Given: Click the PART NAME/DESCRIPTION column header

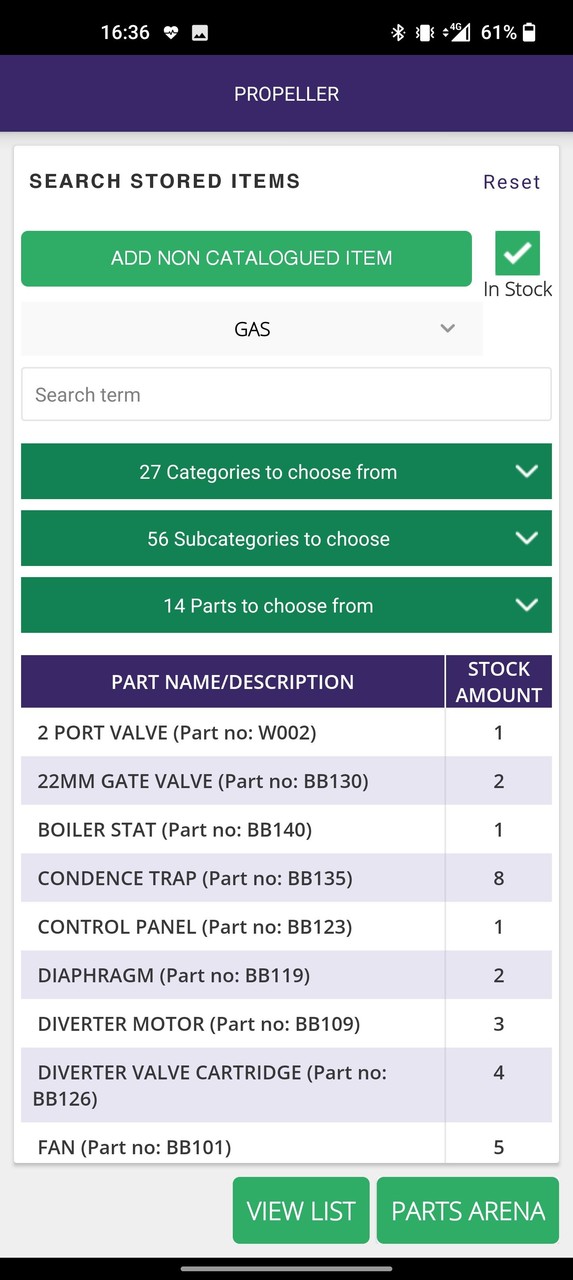Looking at the screenshot, I should tap(233, 682).
